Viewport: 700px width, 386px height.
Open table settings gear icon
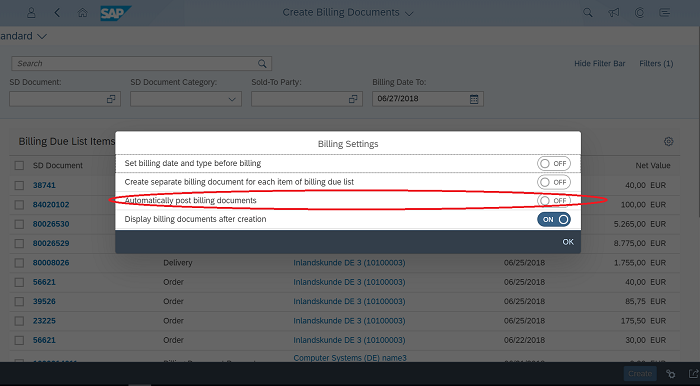tap(668, 141)
